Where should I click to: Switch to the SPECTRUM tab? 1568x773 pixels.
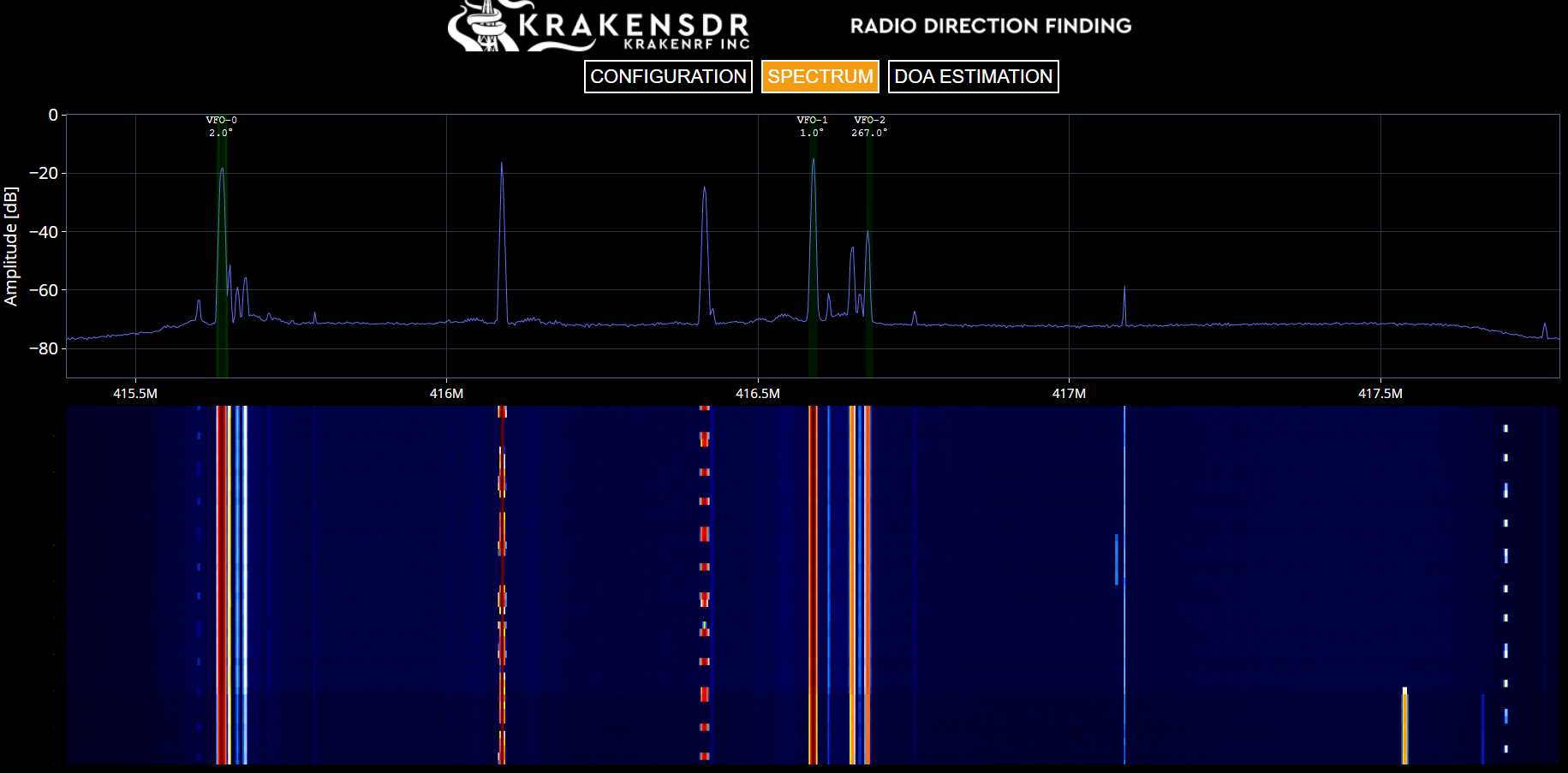tap(820, 76)
